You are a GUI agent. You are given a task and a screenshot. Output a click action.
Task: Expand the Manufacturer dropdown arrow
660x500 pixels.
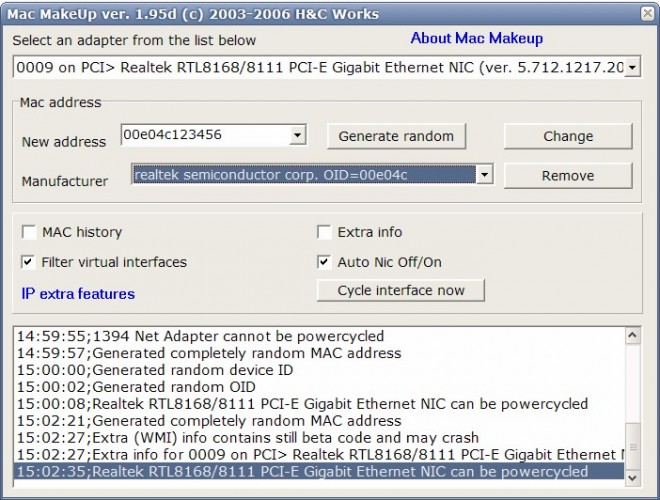point(484,174)
